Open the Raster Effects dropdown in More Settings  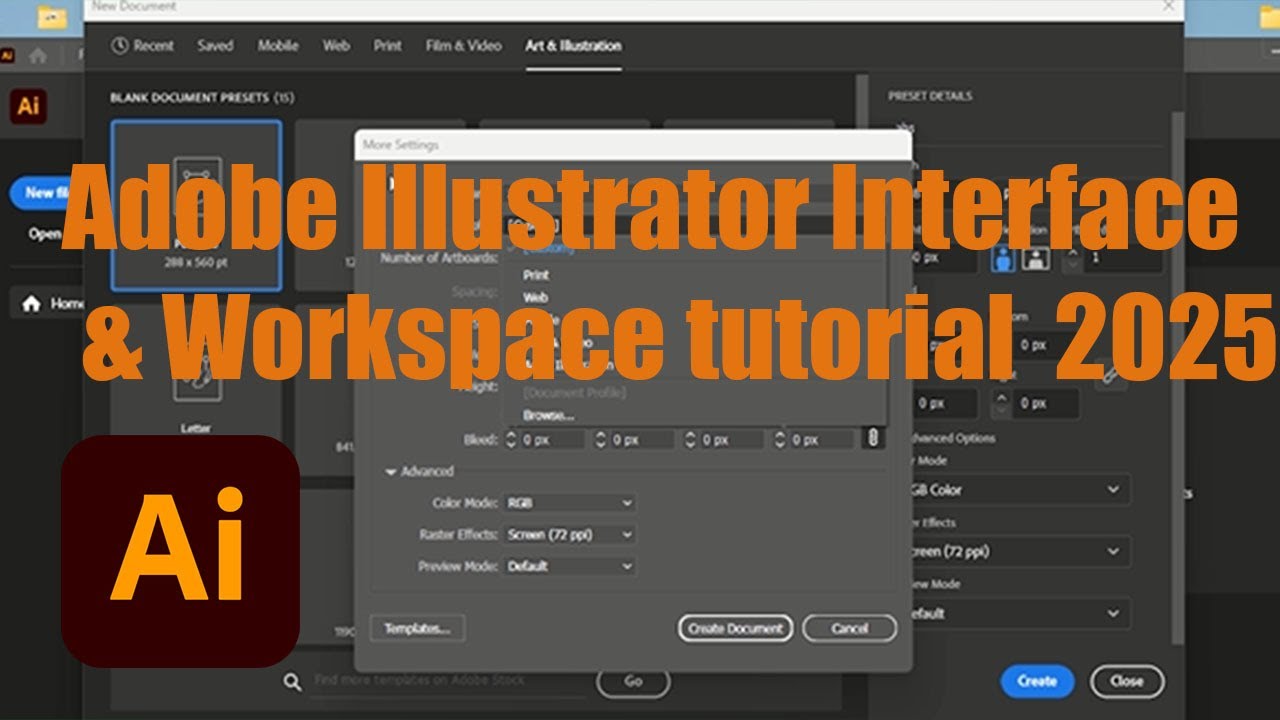tap(570, 534)
